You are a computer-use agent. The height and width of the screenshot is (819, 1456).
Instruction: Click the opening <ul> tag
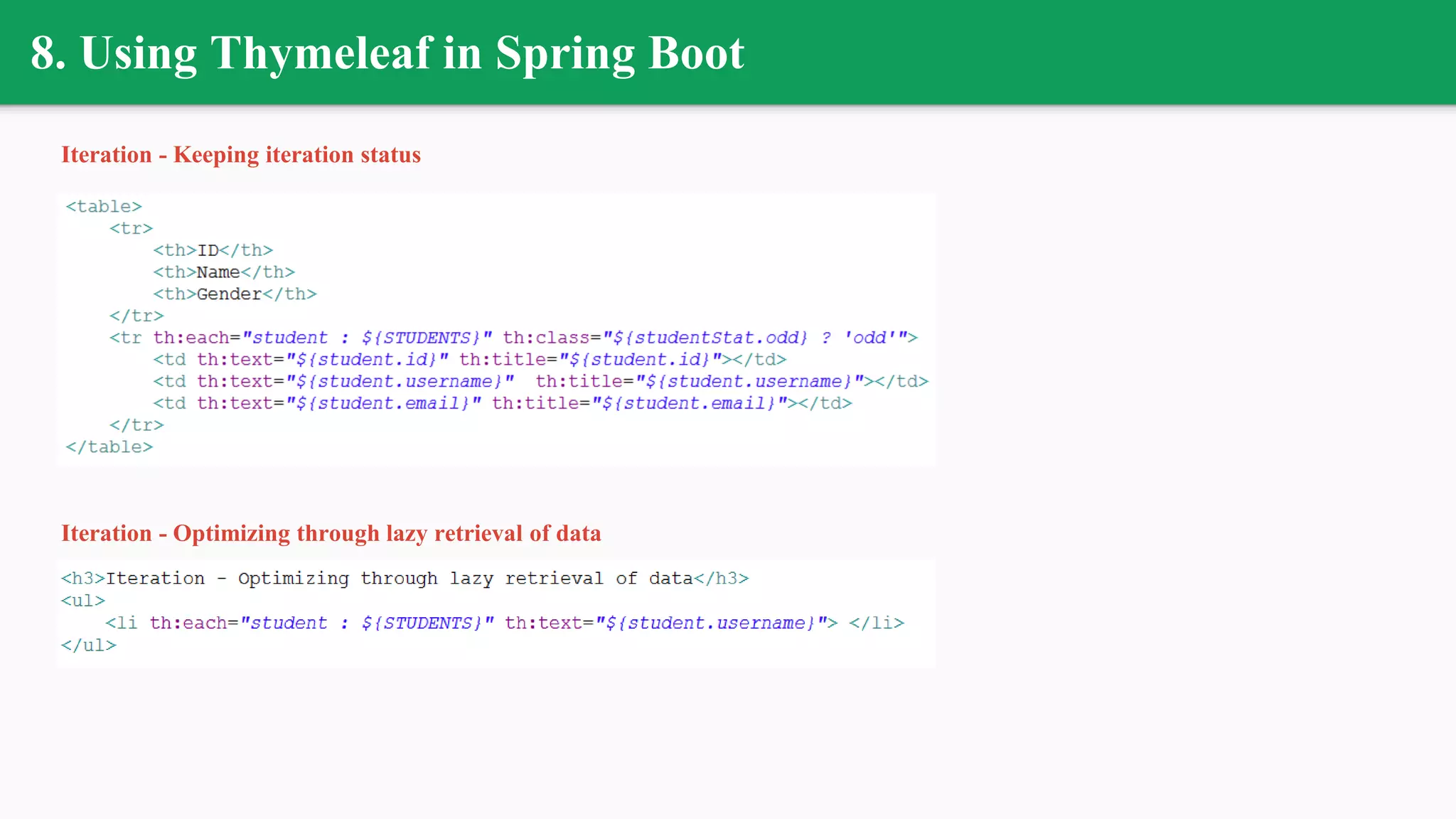[x=82, y=601]
